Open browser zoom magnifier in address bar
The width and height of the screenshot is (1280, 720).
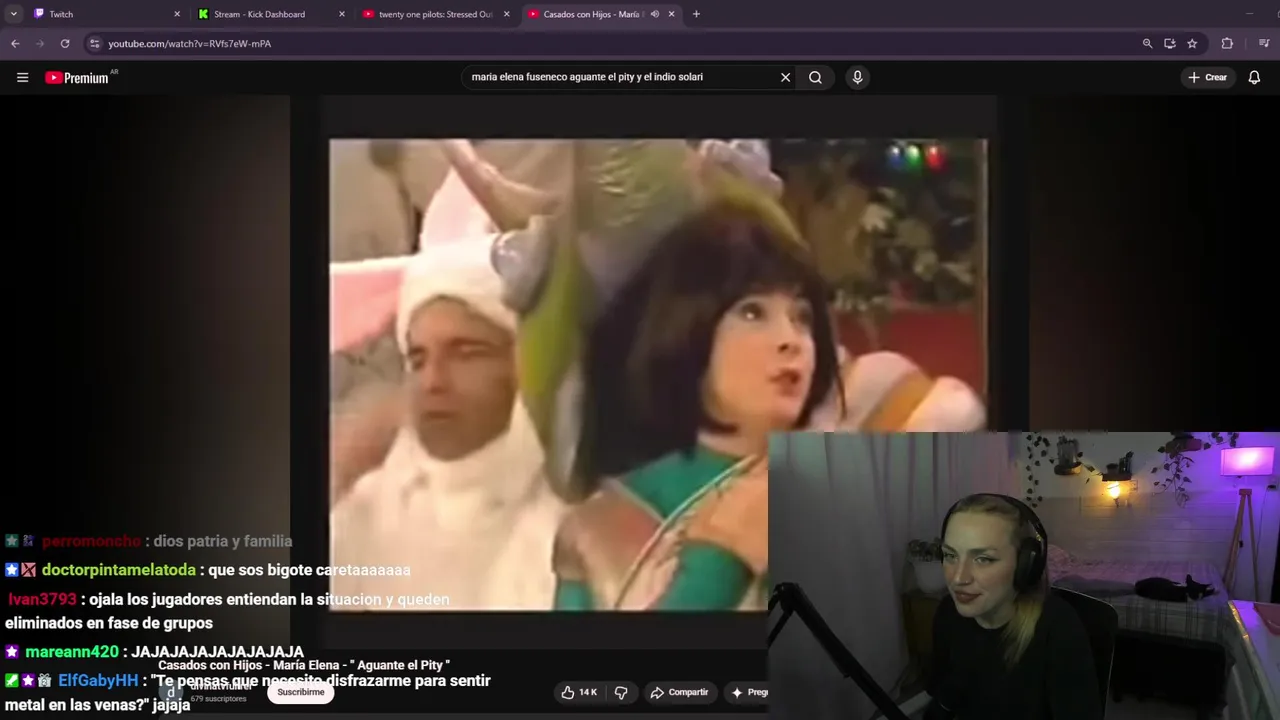[x=1147, y=43]
